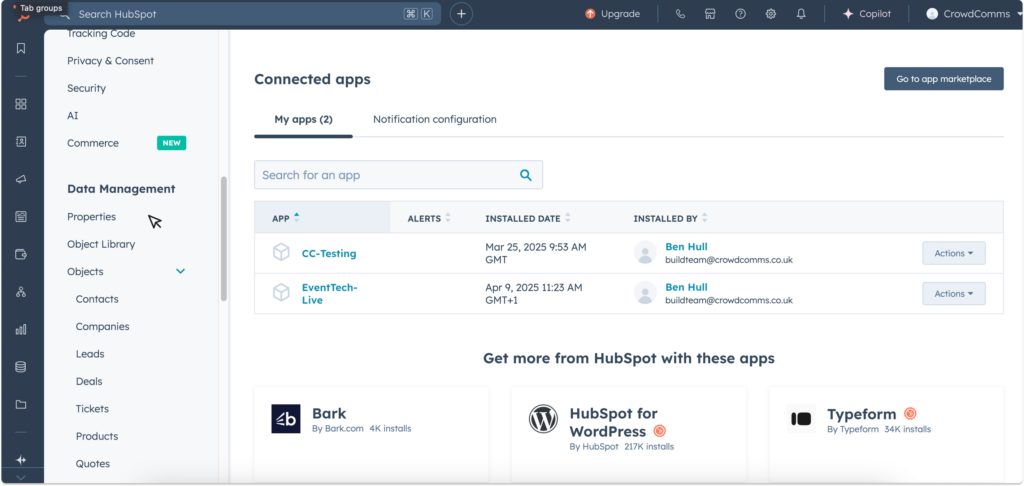Collapse the Objects section chevron
The image size is (1024, 486).
pyautogui.click(x=181, y=271)
